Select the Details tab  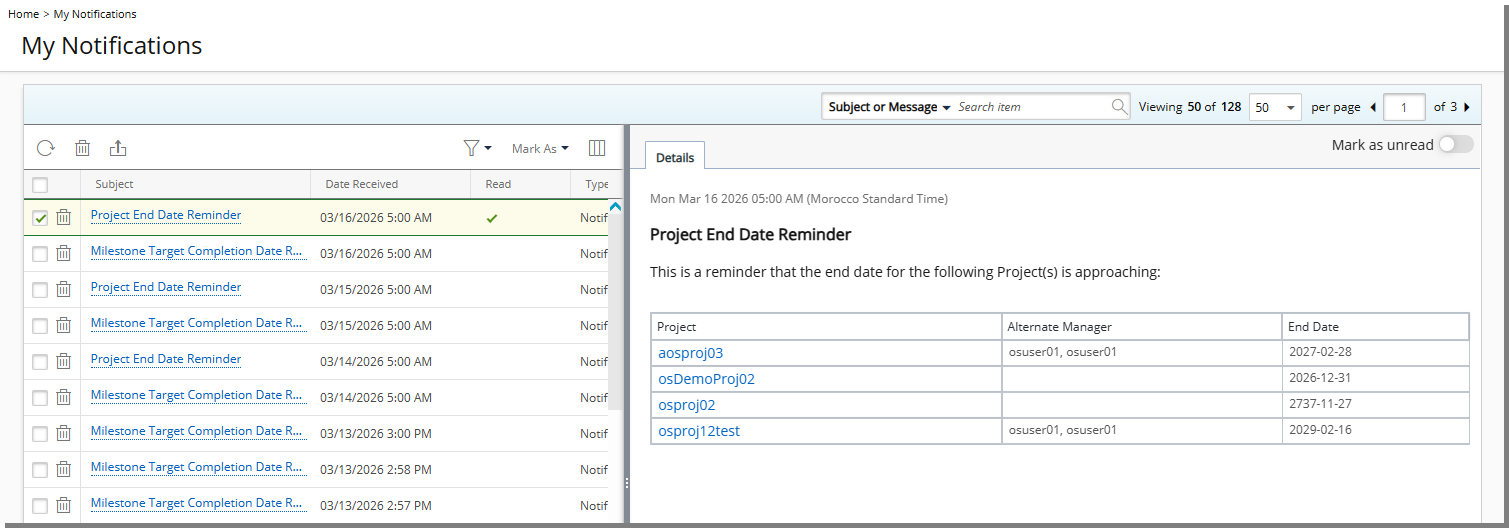pyautogui.click(x=675, y=157)
